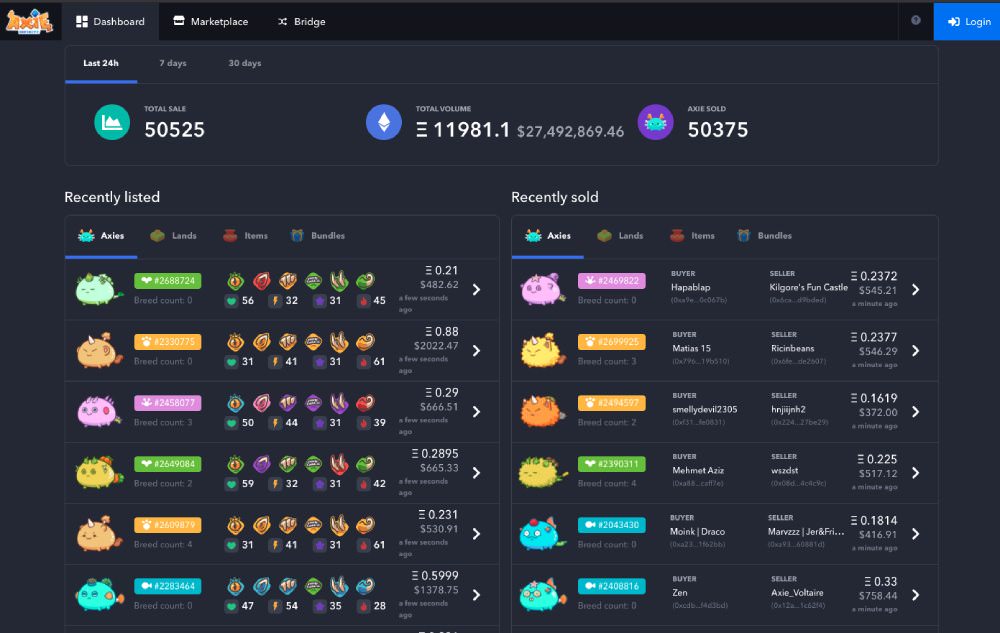
Task: Click seller name Axie_Voltaire
Action: [797, 593]
